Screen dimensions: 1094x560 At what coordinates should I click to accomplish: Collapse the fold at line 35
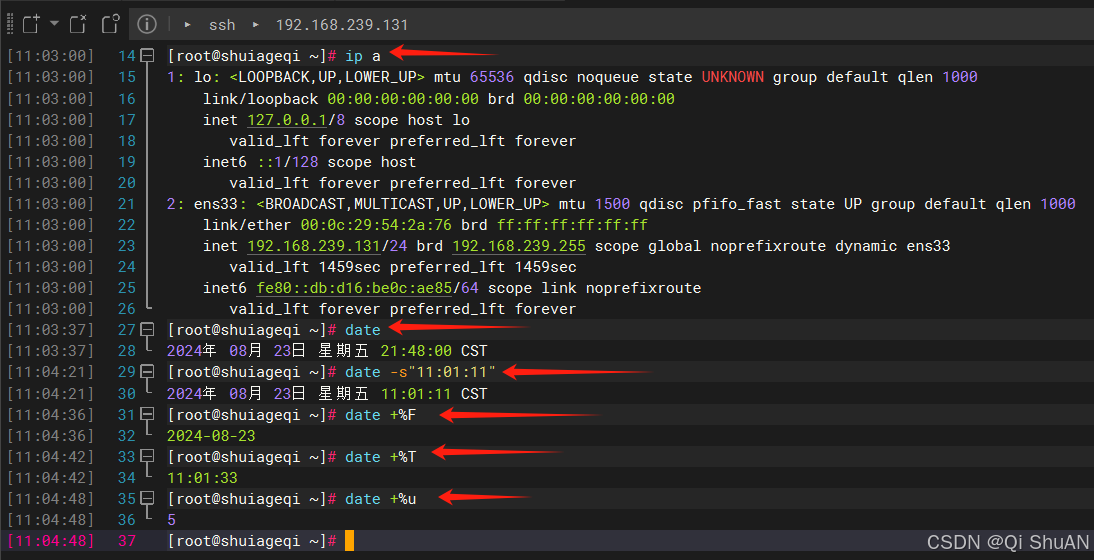tap(147, 499)
